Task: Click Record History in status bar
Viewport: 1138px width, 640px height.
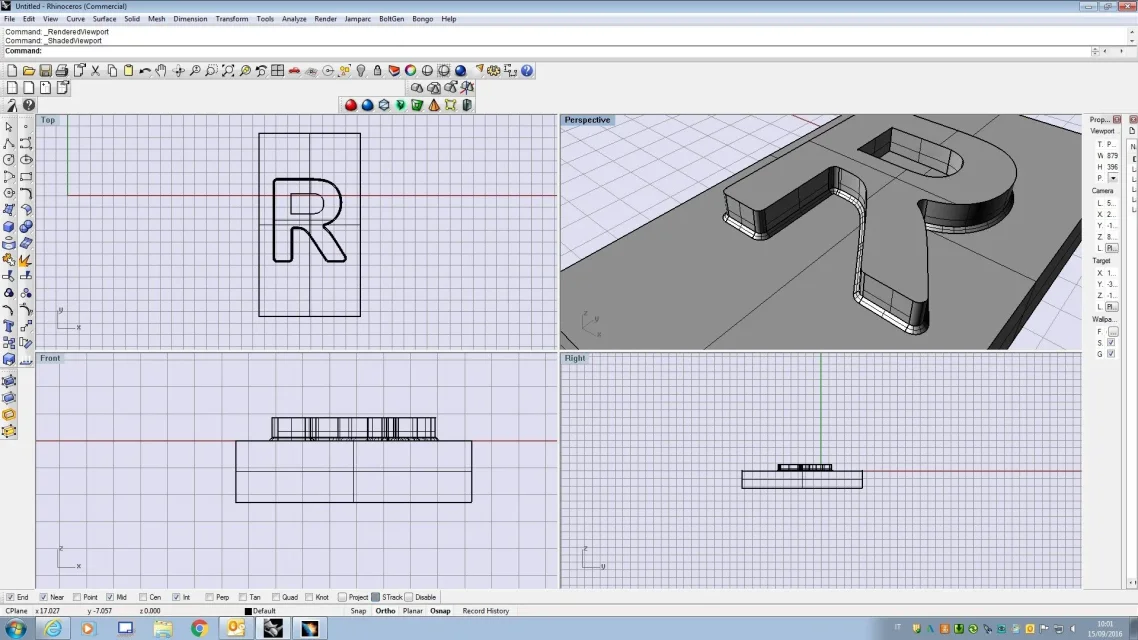Action: tap(486, 611)
